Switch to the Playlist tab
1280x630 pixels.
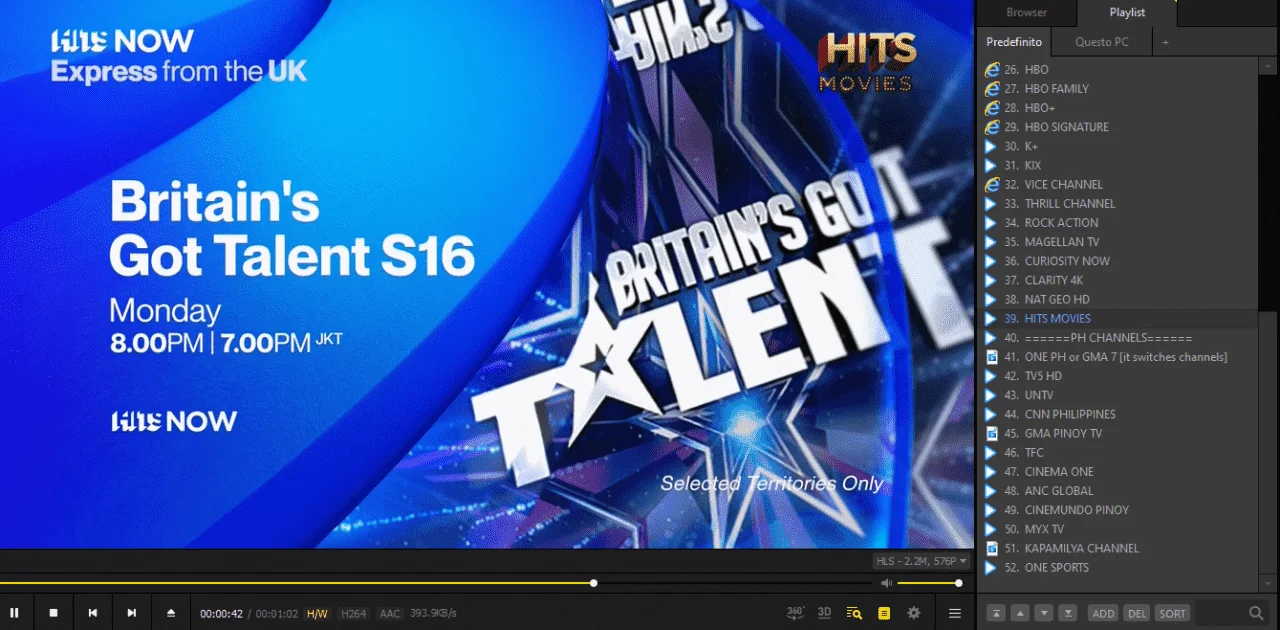[1127, 13]
